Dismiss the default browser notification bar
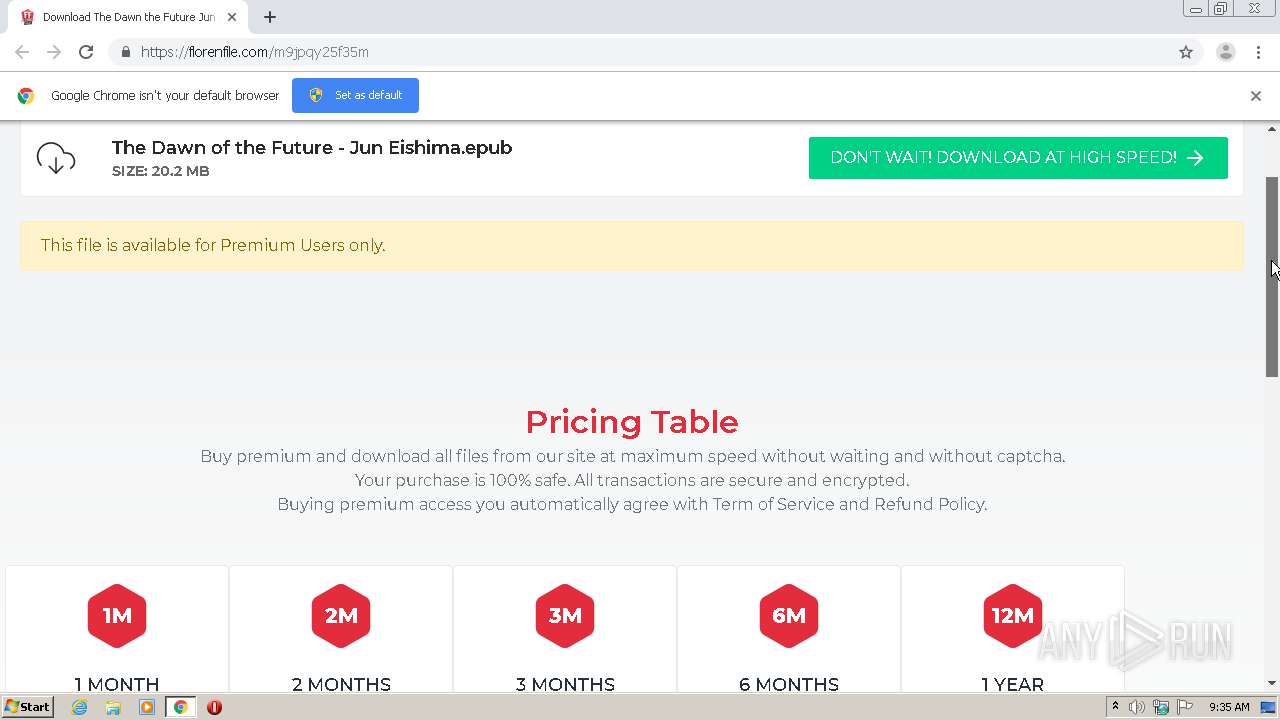Screen dimensions: 1280x720 tap(1255, 96)
